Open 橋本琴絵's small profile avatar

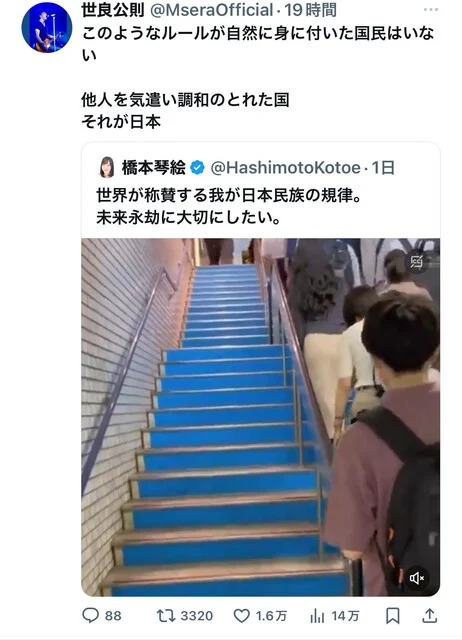107,167
